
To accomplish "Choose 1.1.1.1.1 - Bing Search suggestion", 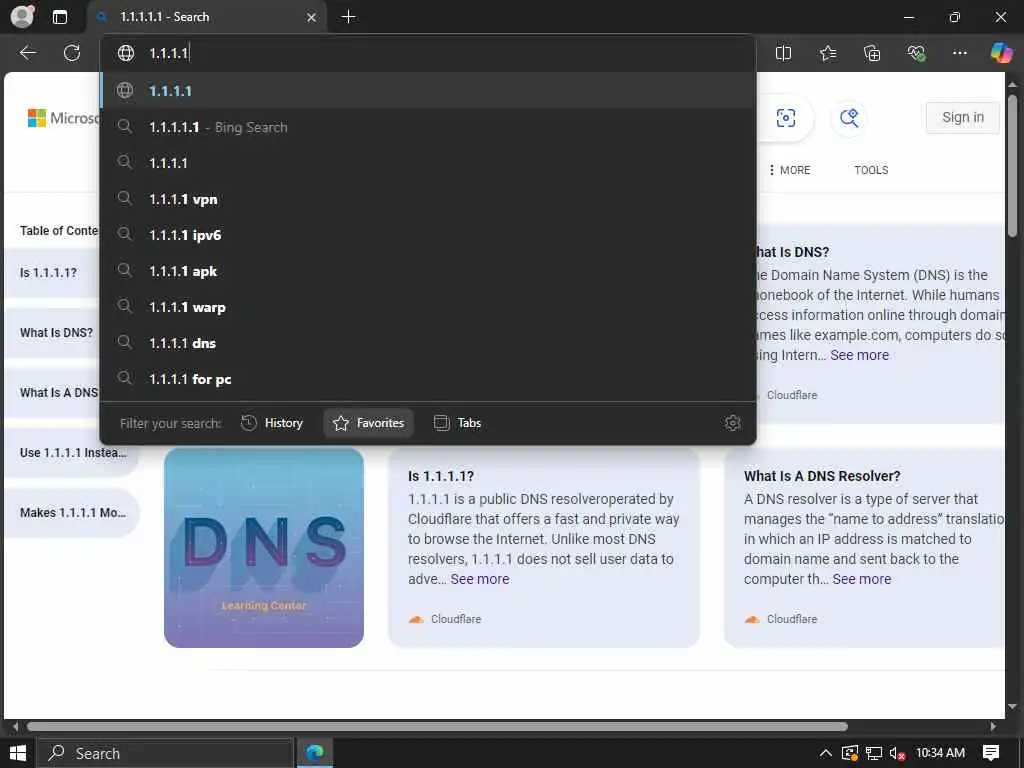I will (428, 127).
